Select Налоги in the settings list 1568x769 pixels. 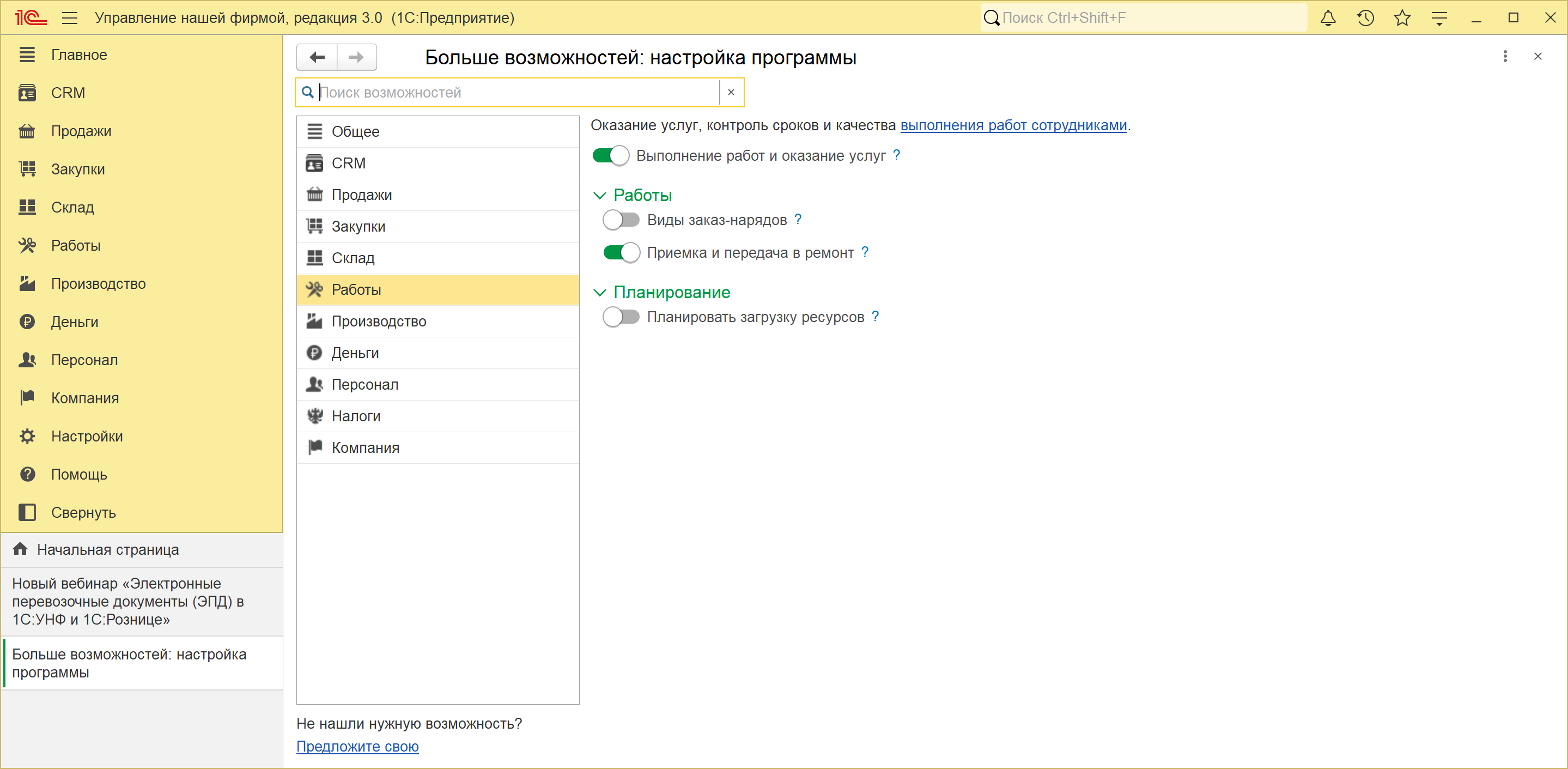[x=437, y=416]
